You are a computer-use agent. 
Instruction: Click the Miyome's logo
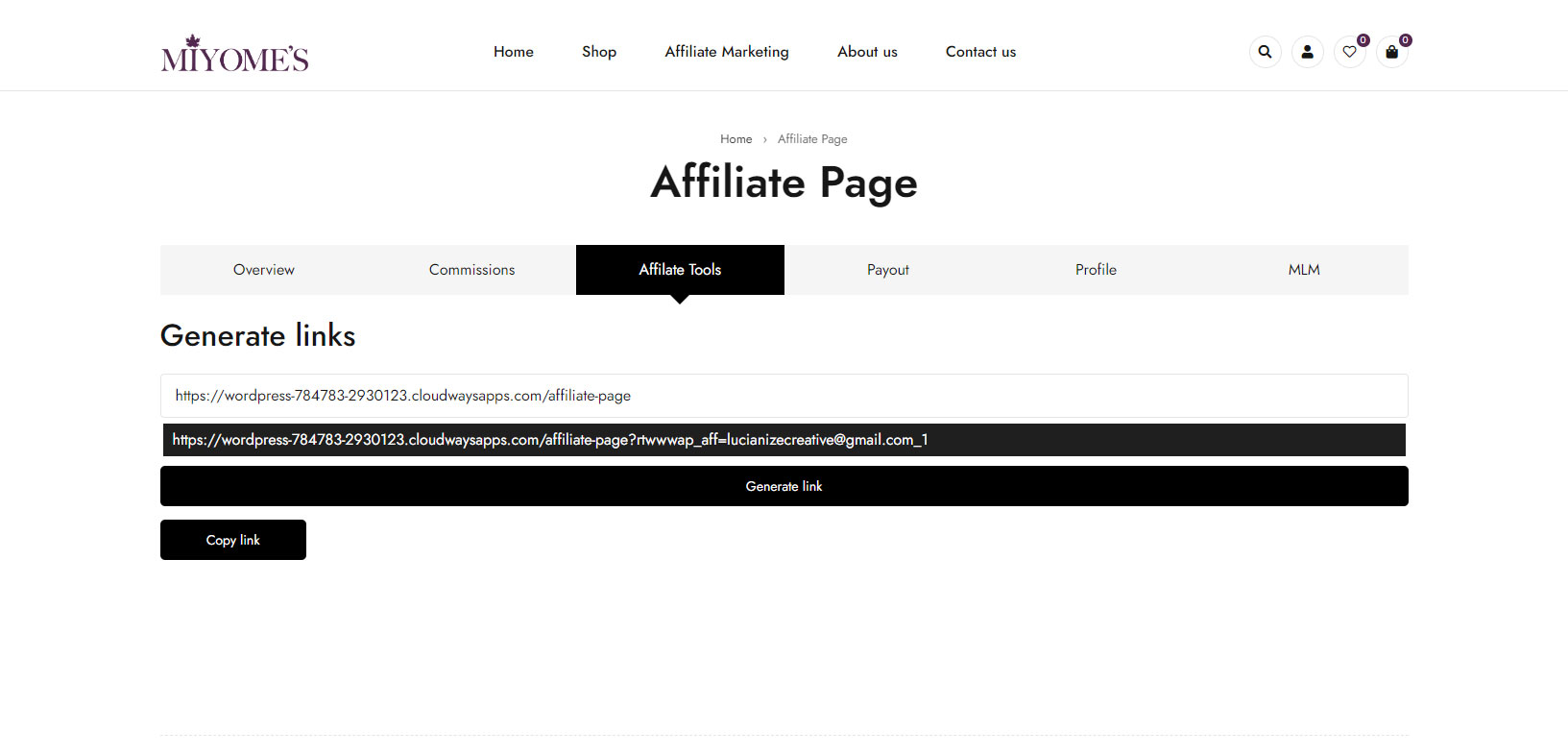point(234,54)
